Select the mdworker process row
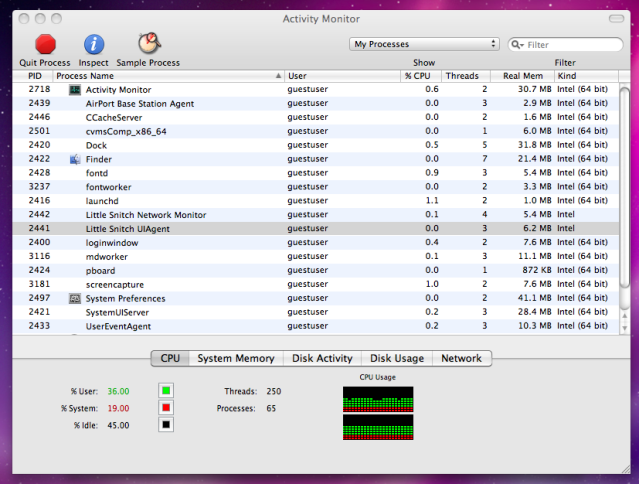This screenshot has width=639, height=484. (x=316, y=257)
